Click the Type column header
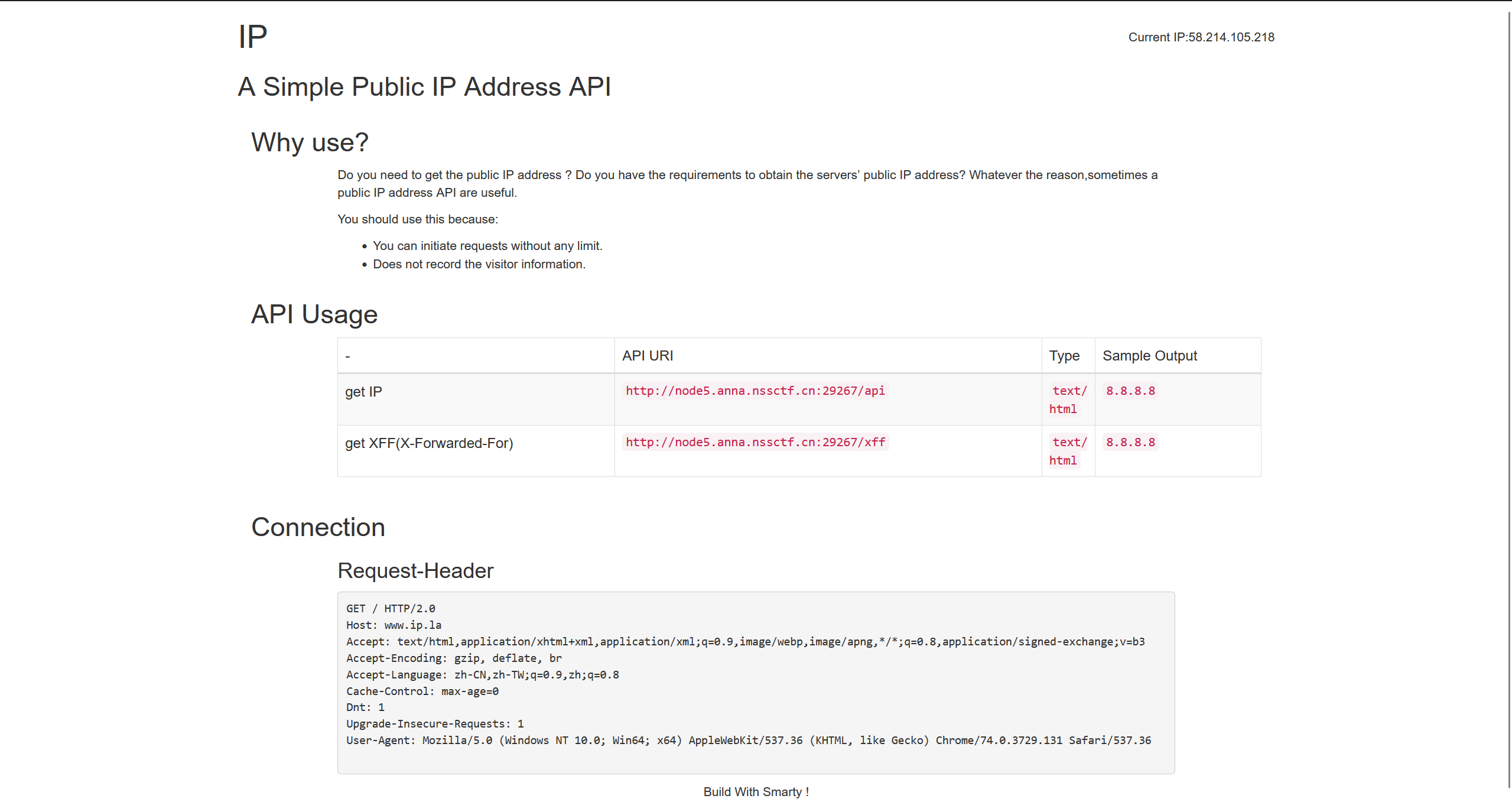1512x802 pixels. pos(1064,356)
